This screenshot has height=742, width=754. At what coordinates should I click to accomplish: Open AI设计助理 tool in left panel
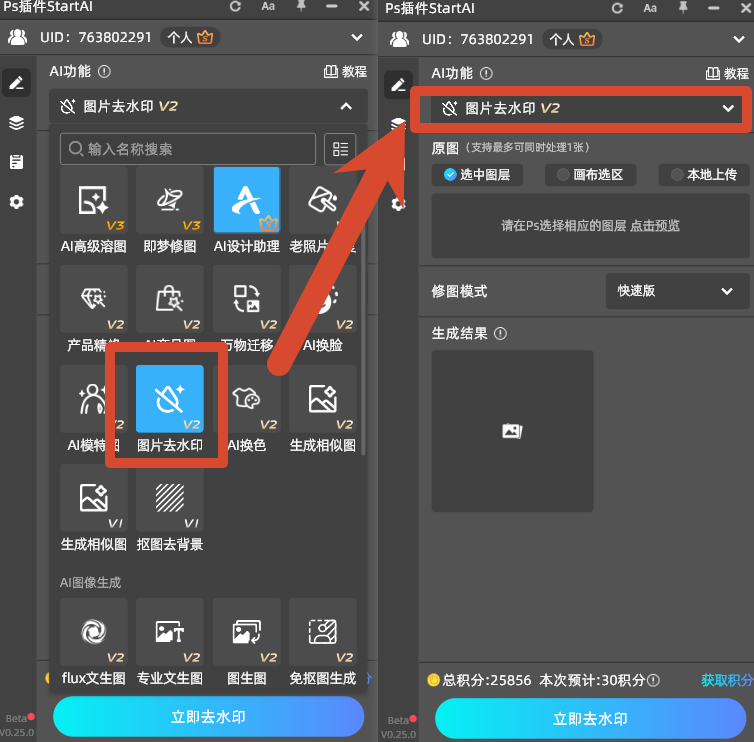coord(247,200)
